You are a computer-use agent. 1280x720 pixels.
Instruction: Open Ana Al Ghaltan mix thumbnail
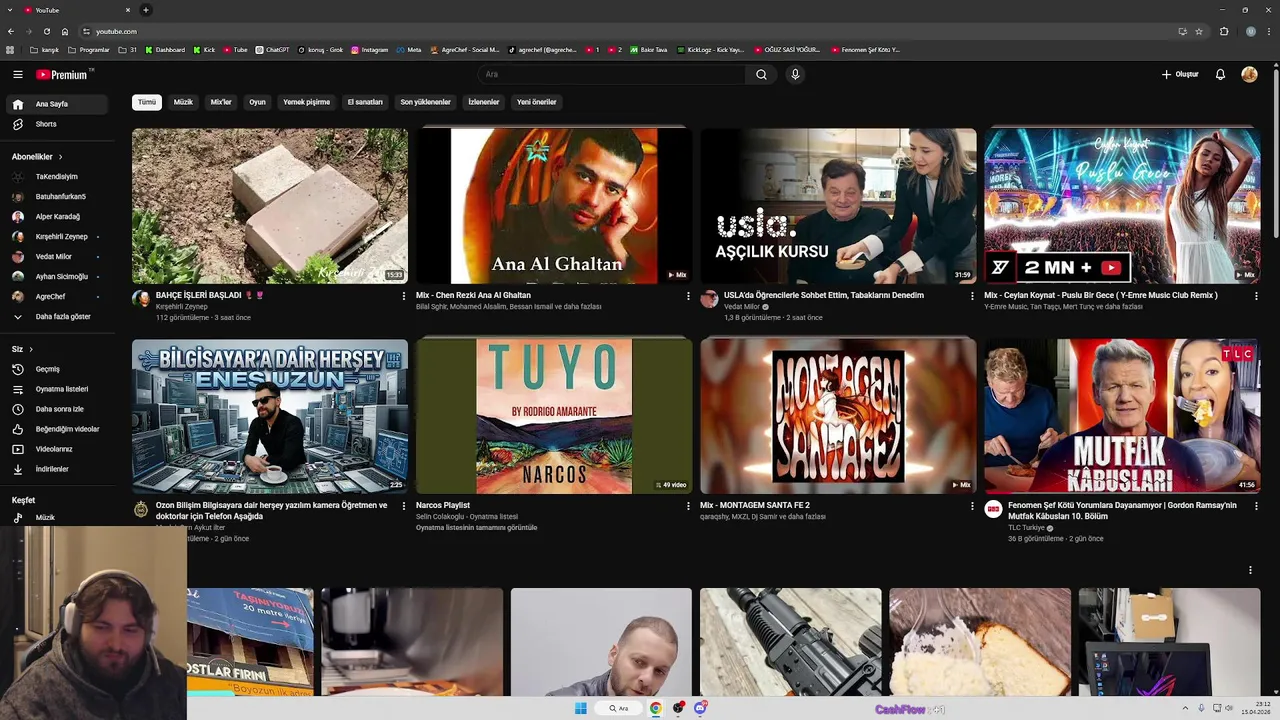(x=554, y=206)
